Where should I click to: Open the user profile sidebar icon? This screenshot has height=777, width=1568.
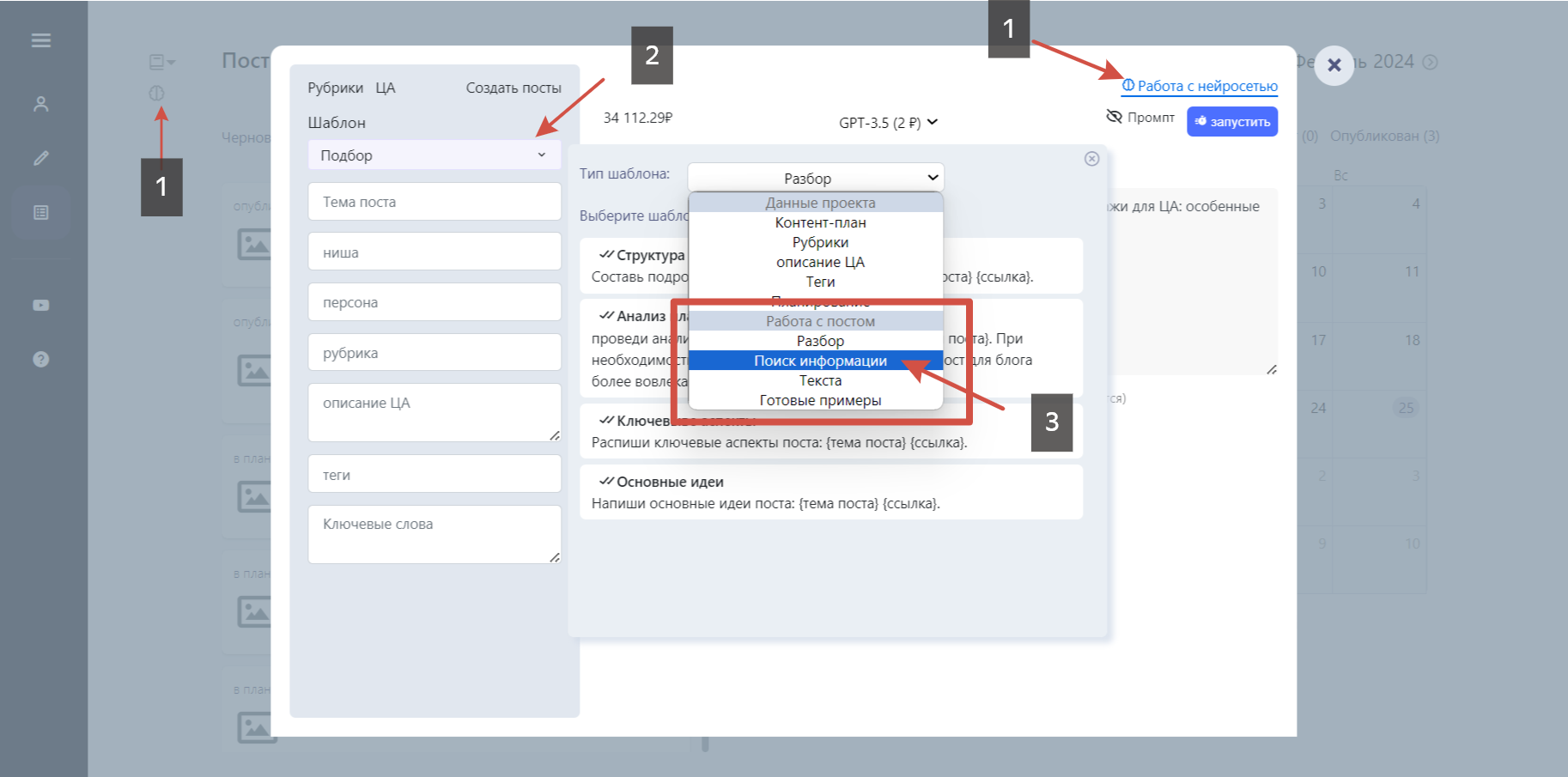pos(40,104)
